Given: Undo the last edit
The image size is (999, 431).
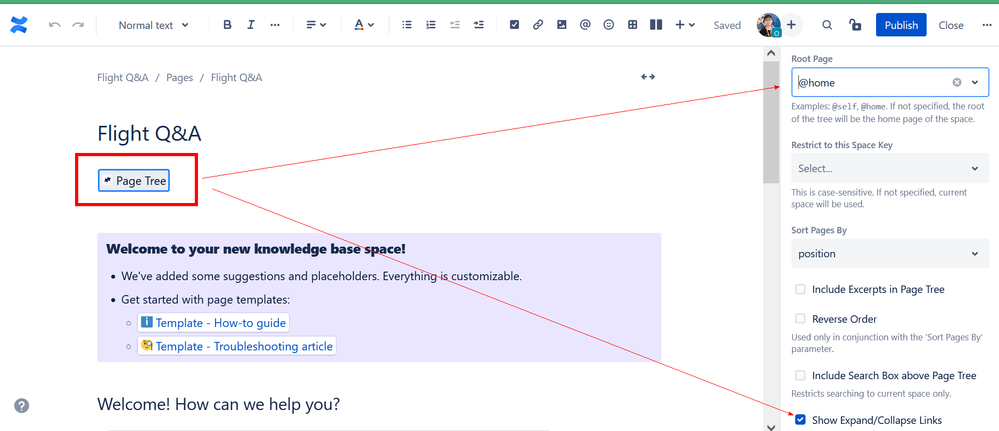Looking at the screenshot, I should (x=55, y=25).
